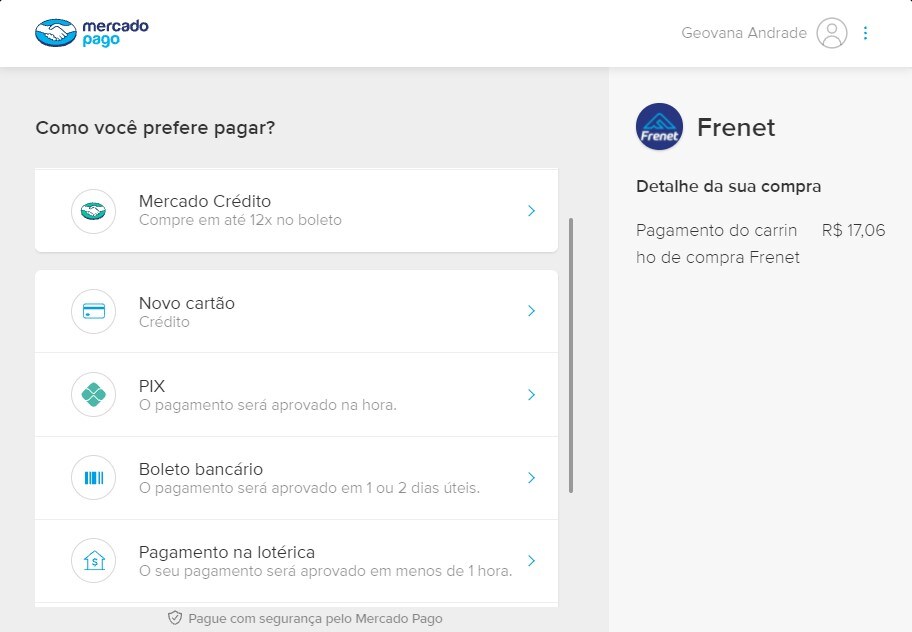This screenshot has width=912, height=632.
Task: Select Pagamento na lotérica option text
Action: pos(227,552)
